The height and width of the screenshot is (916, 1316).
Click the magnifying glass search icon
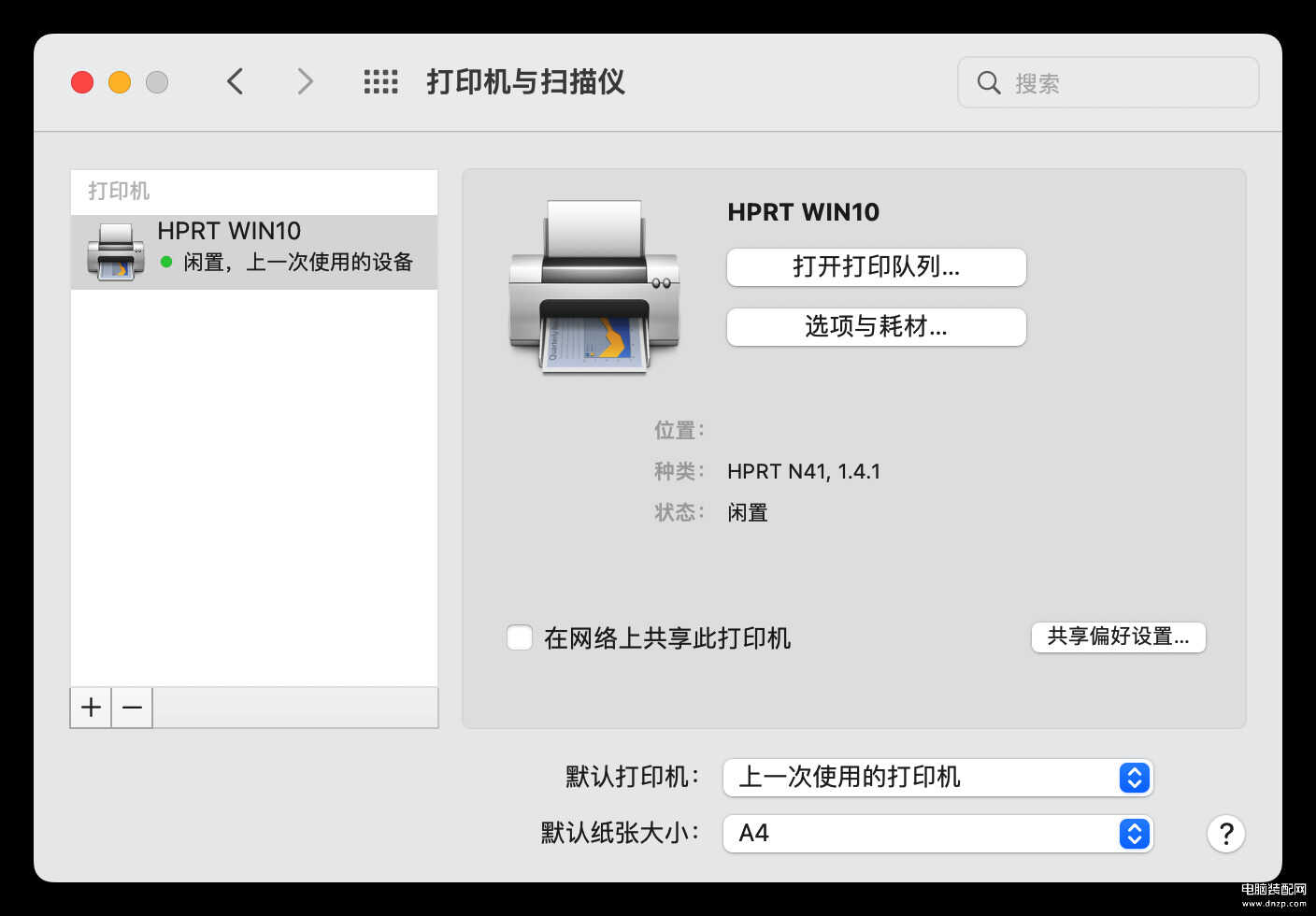988,82
